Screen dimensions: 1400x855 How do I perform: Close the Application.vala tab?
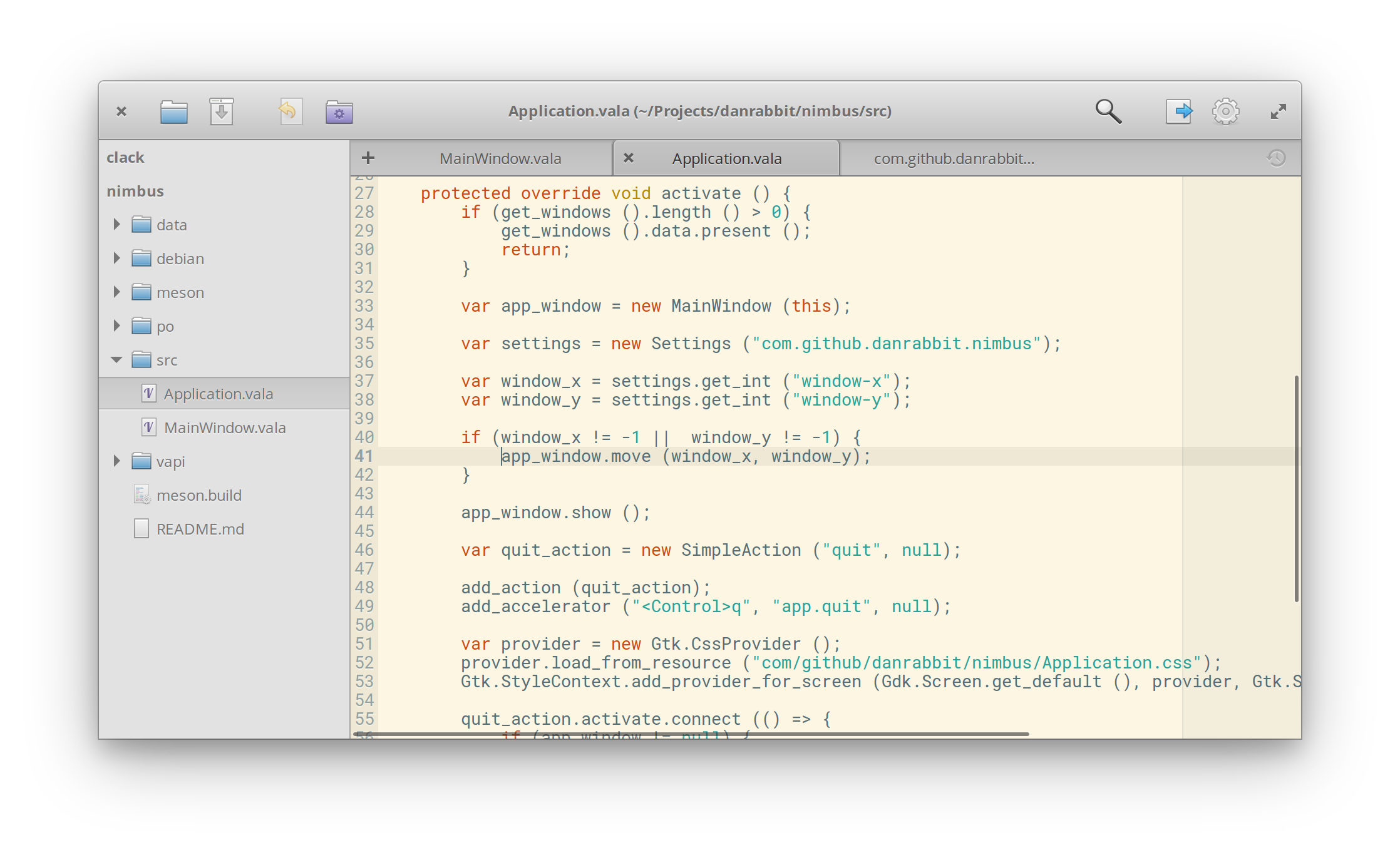[x=629, y=158]
